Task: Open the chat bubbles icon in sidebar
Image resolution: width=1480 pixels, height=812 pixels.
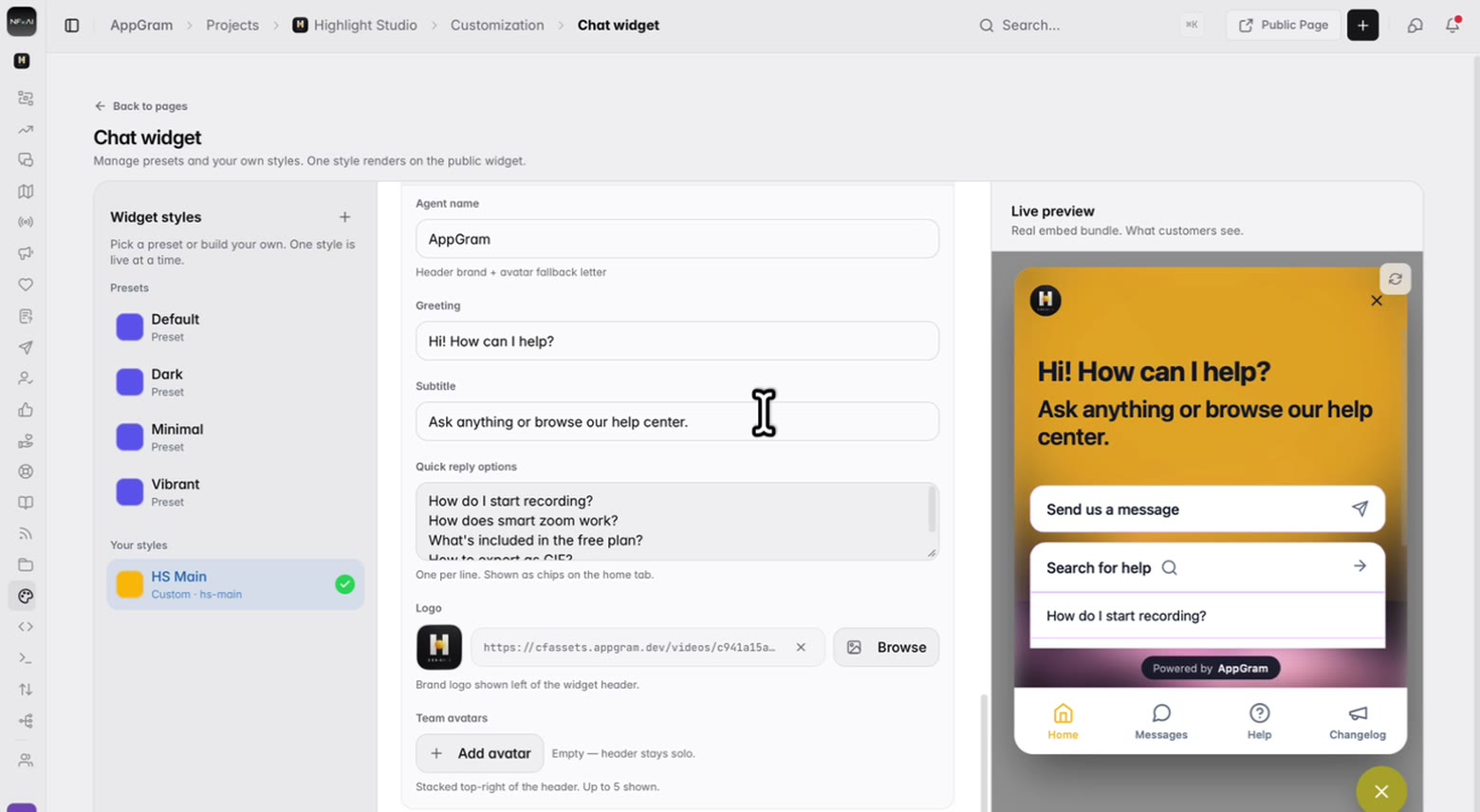Action: click(26, 160)
